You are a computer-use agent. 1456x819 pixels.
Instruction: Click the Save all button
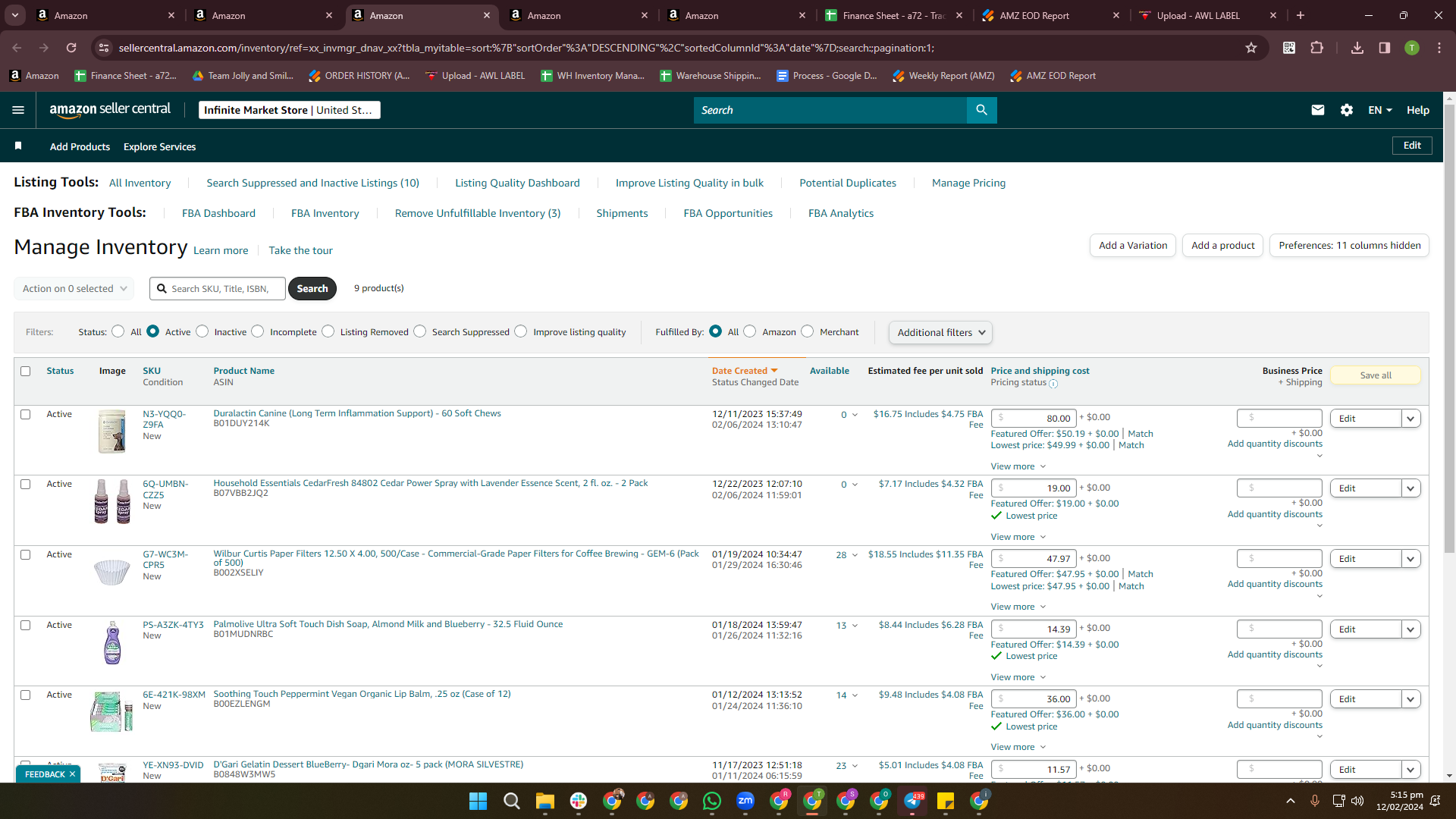(1376, 375)
